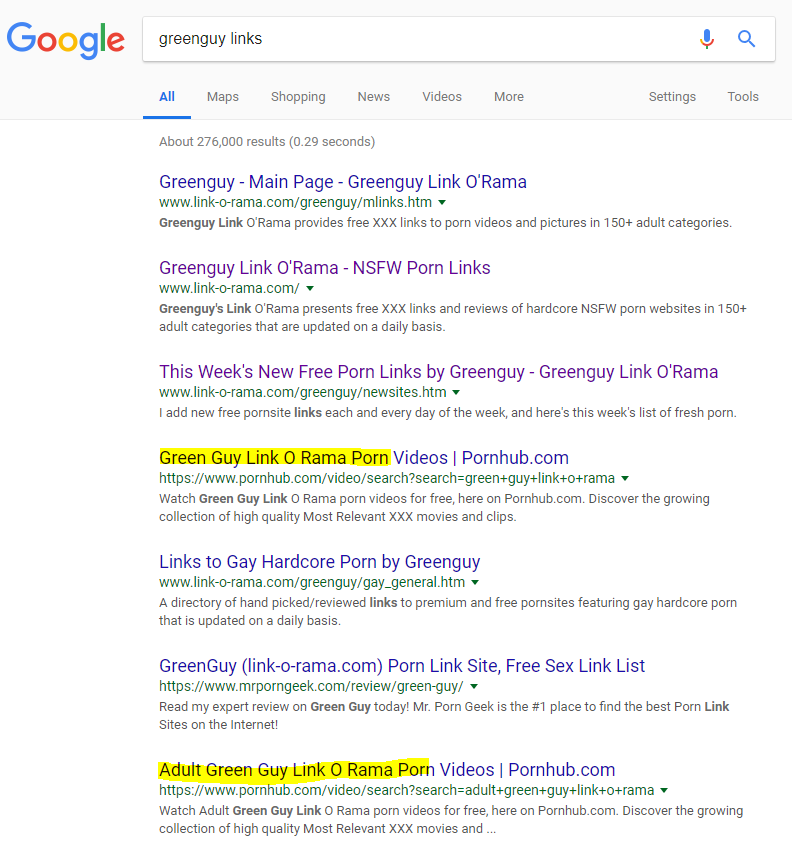Open 'Links to Gay Hardcore' result link
This screenshot has width=792, height=856.
(x=319, y=562)
